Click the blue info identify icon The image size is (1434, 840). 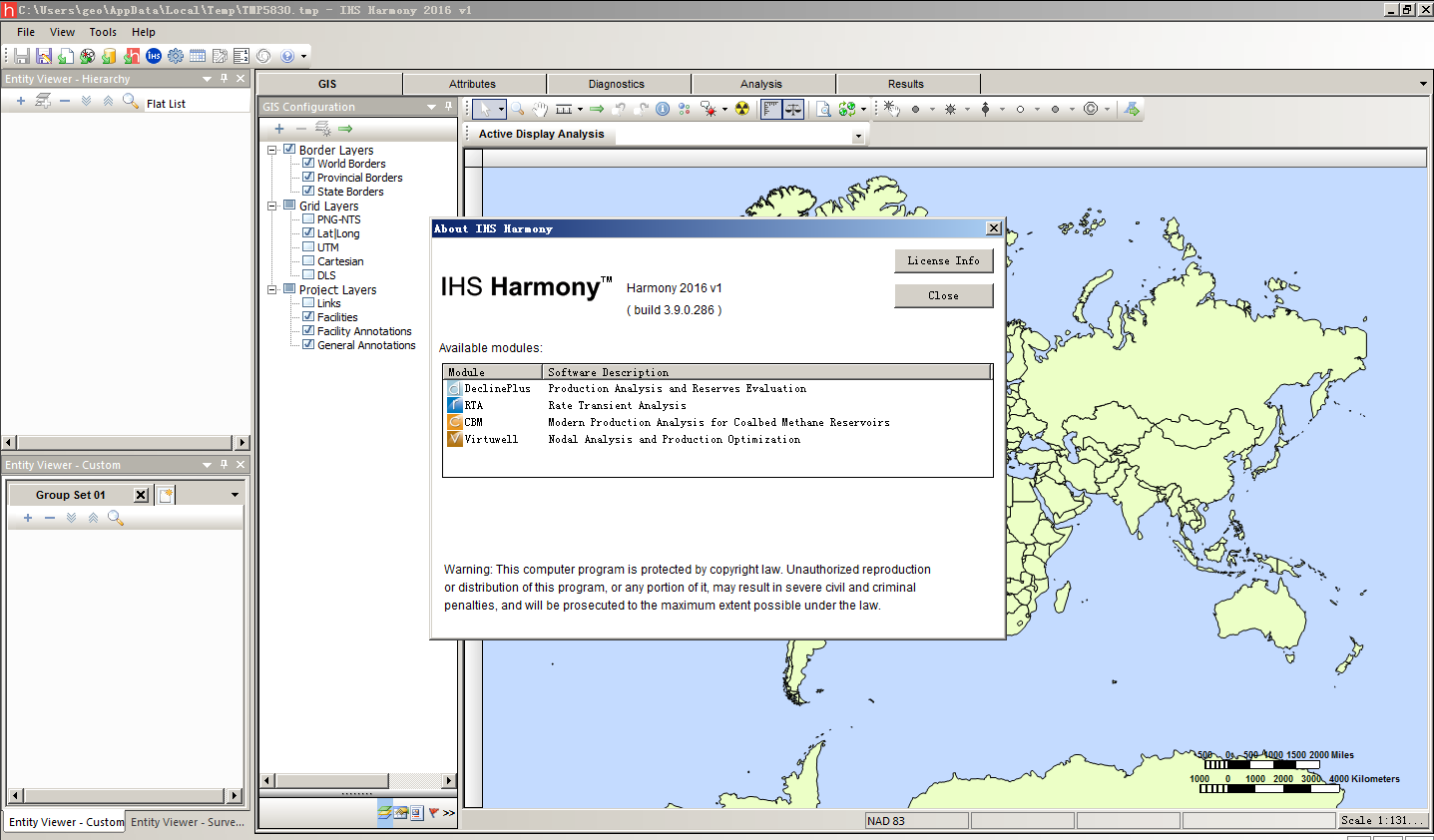click(663, 109)
